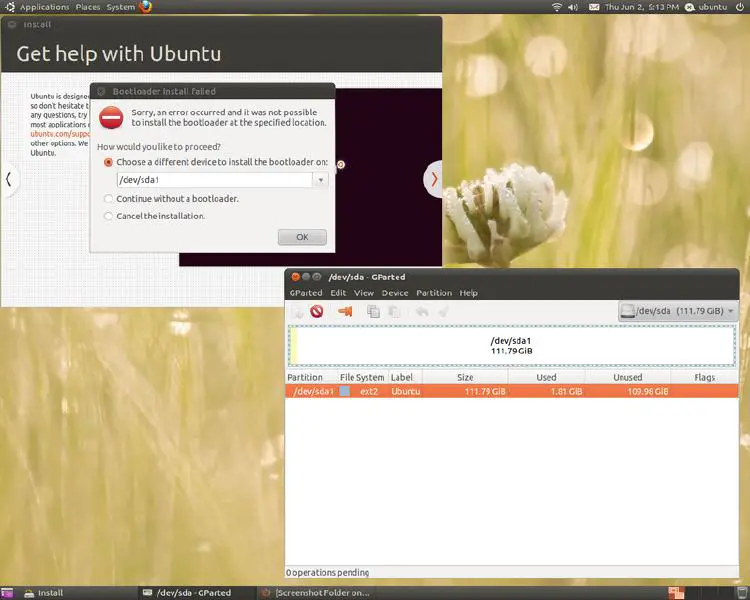
Task: Open the bootloader device dropdown arrow
Action: click(320, 180)
